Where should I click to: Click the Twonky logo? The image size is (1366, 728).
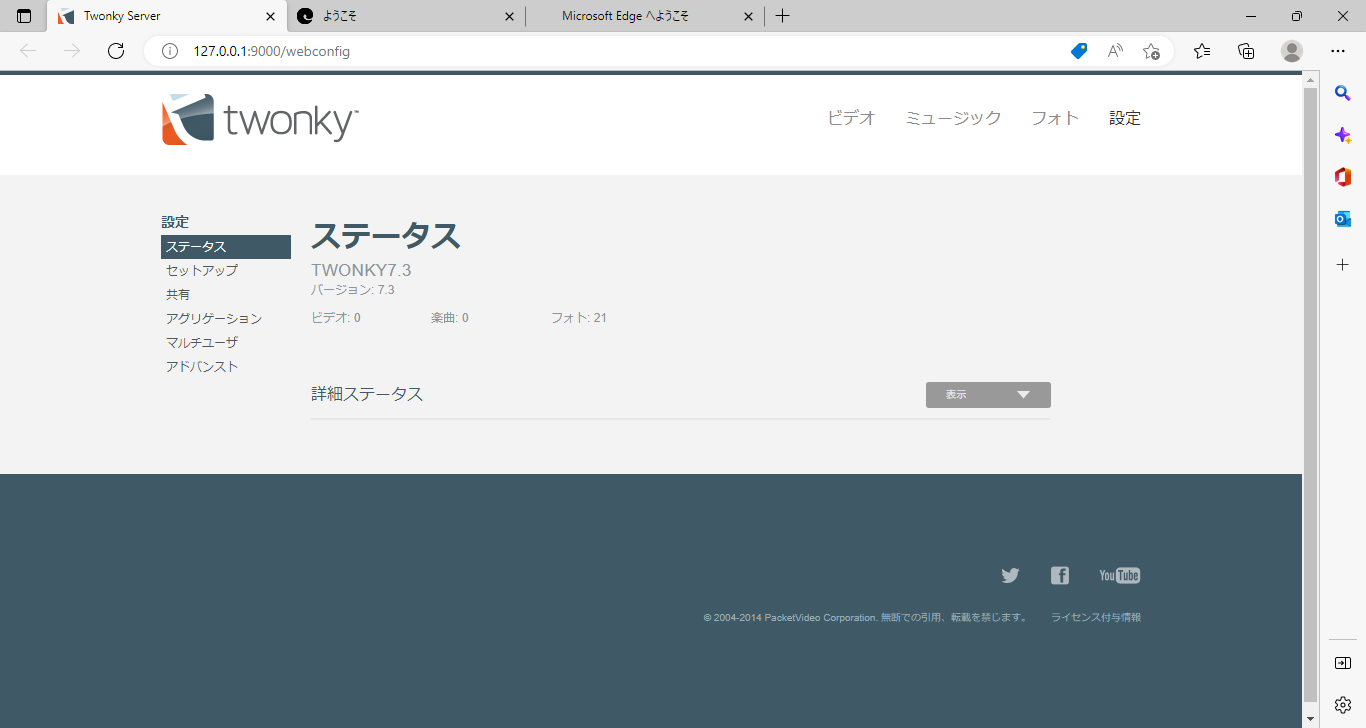[260, 119]
